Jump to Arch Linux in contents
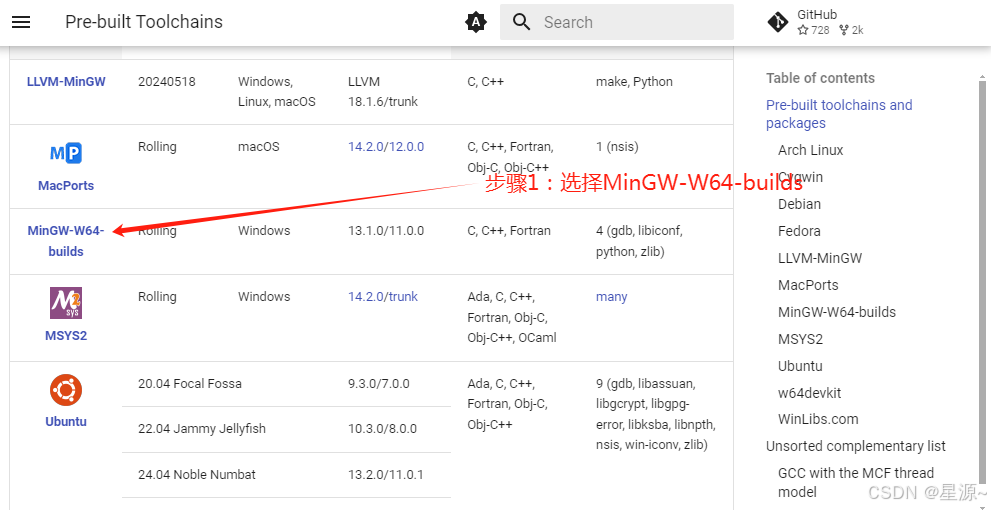This screenshot has width=991, height=510. [x=810, y=150]
